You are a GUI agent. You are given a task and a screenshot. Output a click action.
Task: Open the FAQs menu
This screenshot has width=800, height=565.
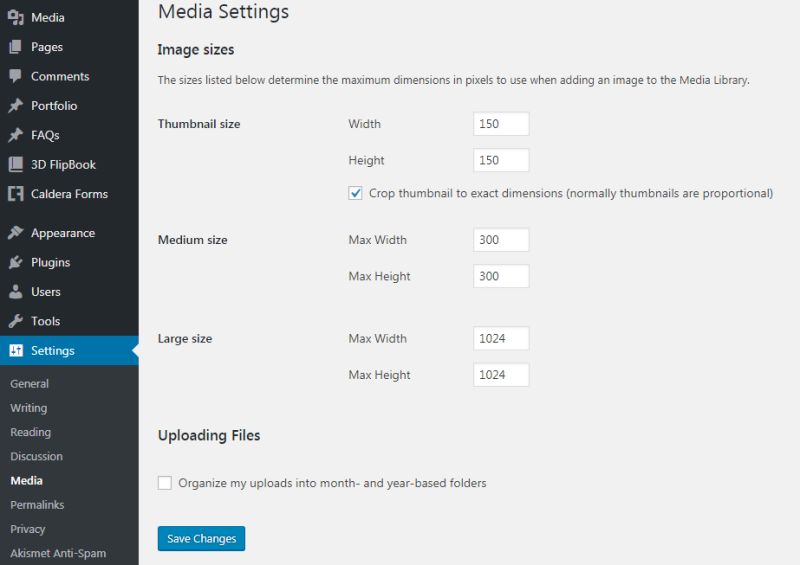[x=45, y=135]
